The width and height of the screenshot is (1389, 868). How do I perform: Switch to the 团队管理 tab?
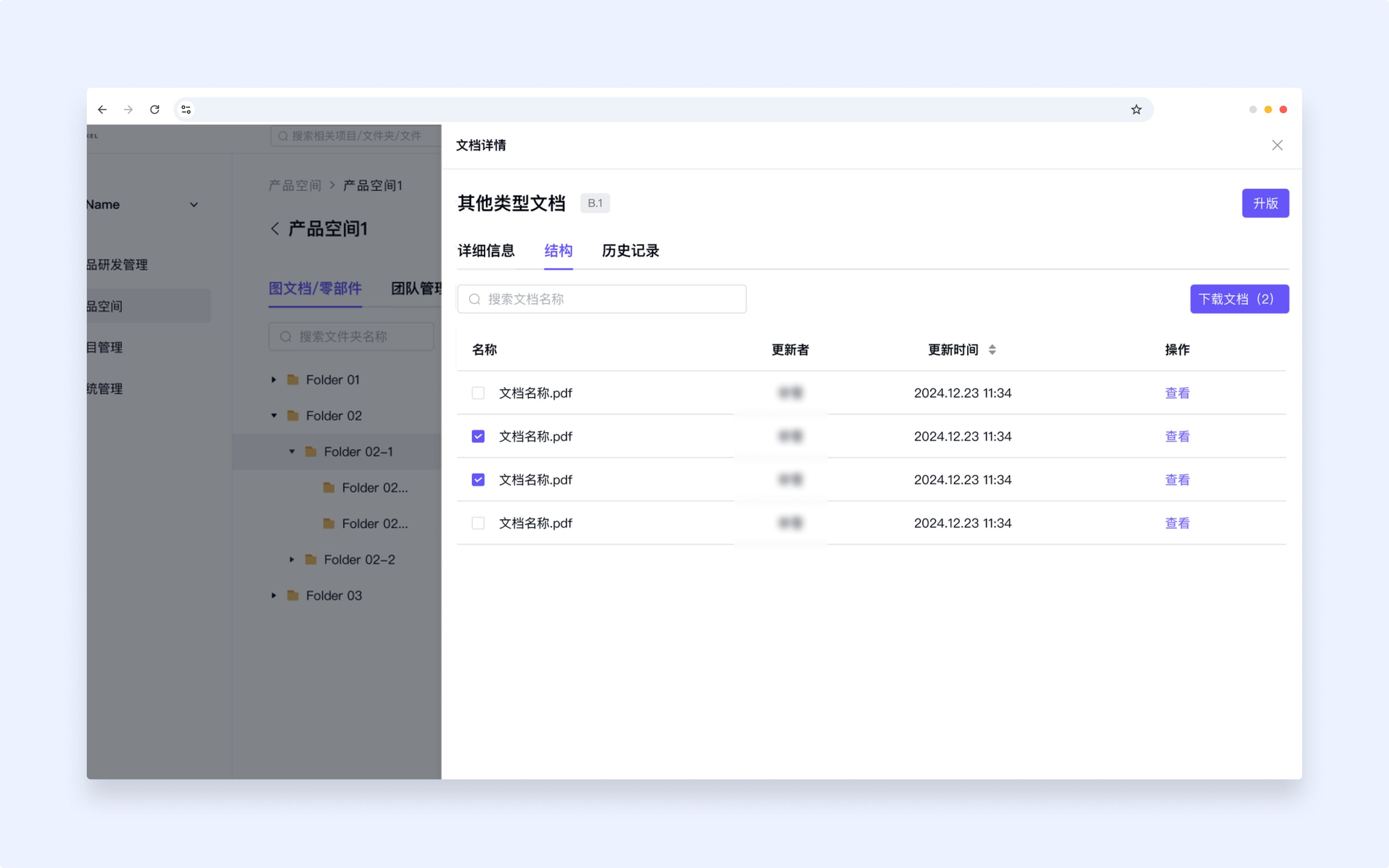tap(416, 288)
